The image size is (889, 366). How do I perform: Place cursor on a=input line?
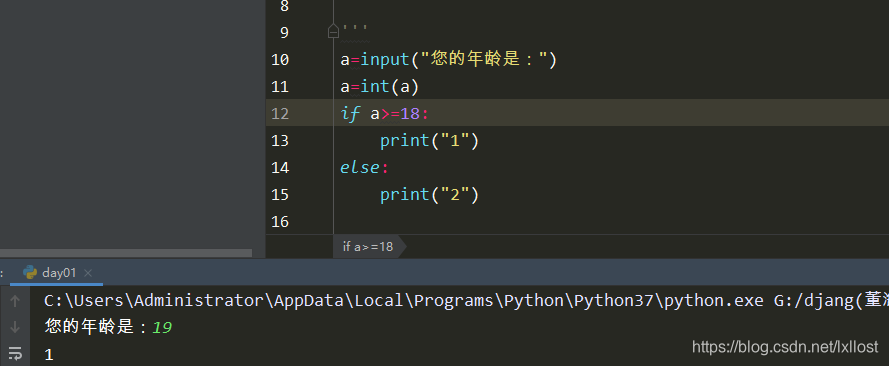point(449,59)
